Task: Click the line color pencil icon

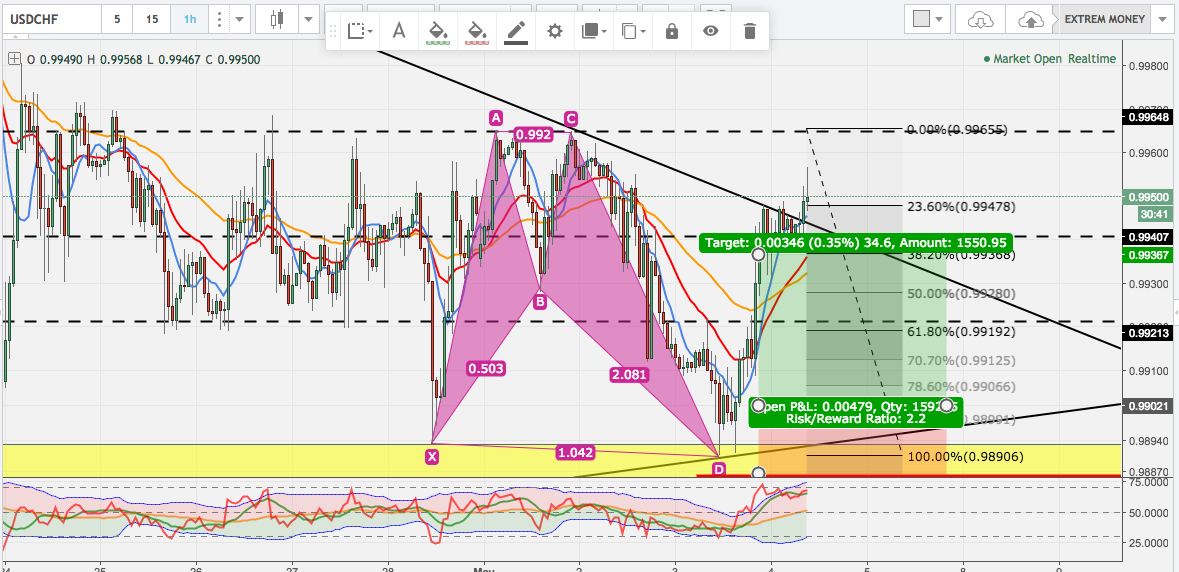Action: [x=515, y=31]
